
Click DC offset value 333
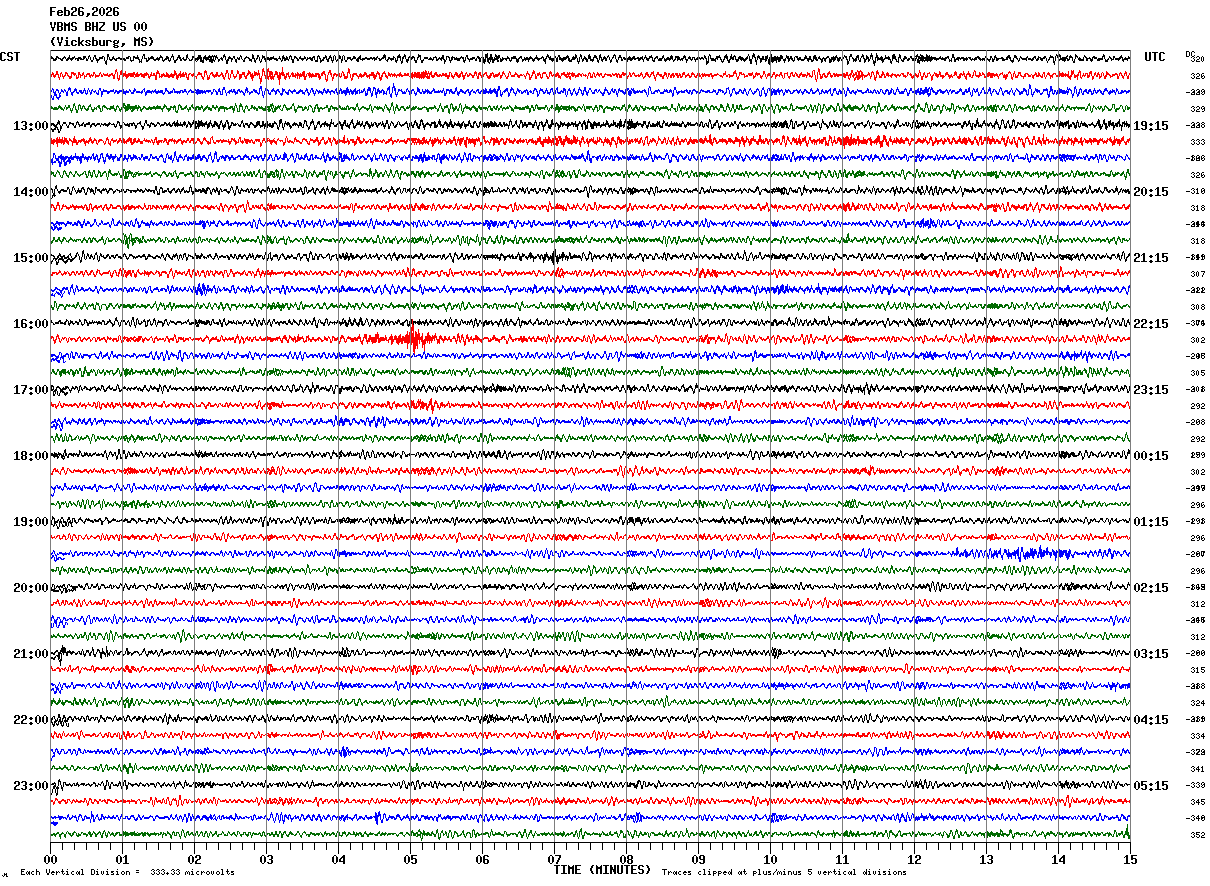coord(1197,142)
